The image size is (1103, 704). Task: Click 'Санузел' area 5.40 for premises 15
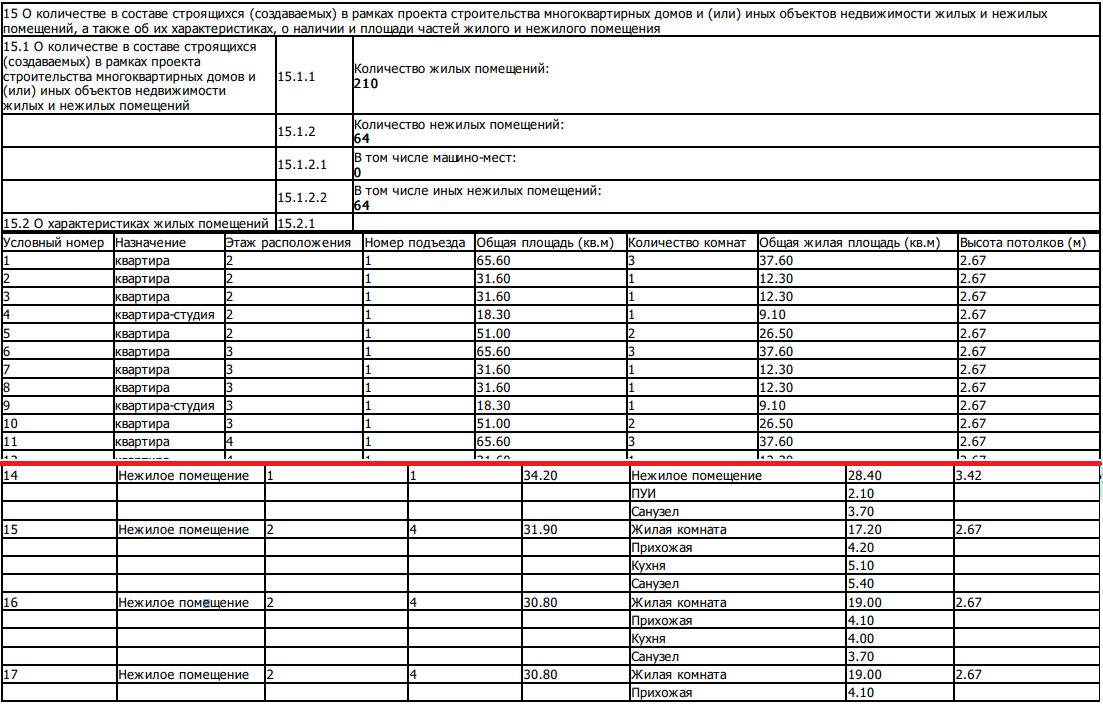coord(861,584)
